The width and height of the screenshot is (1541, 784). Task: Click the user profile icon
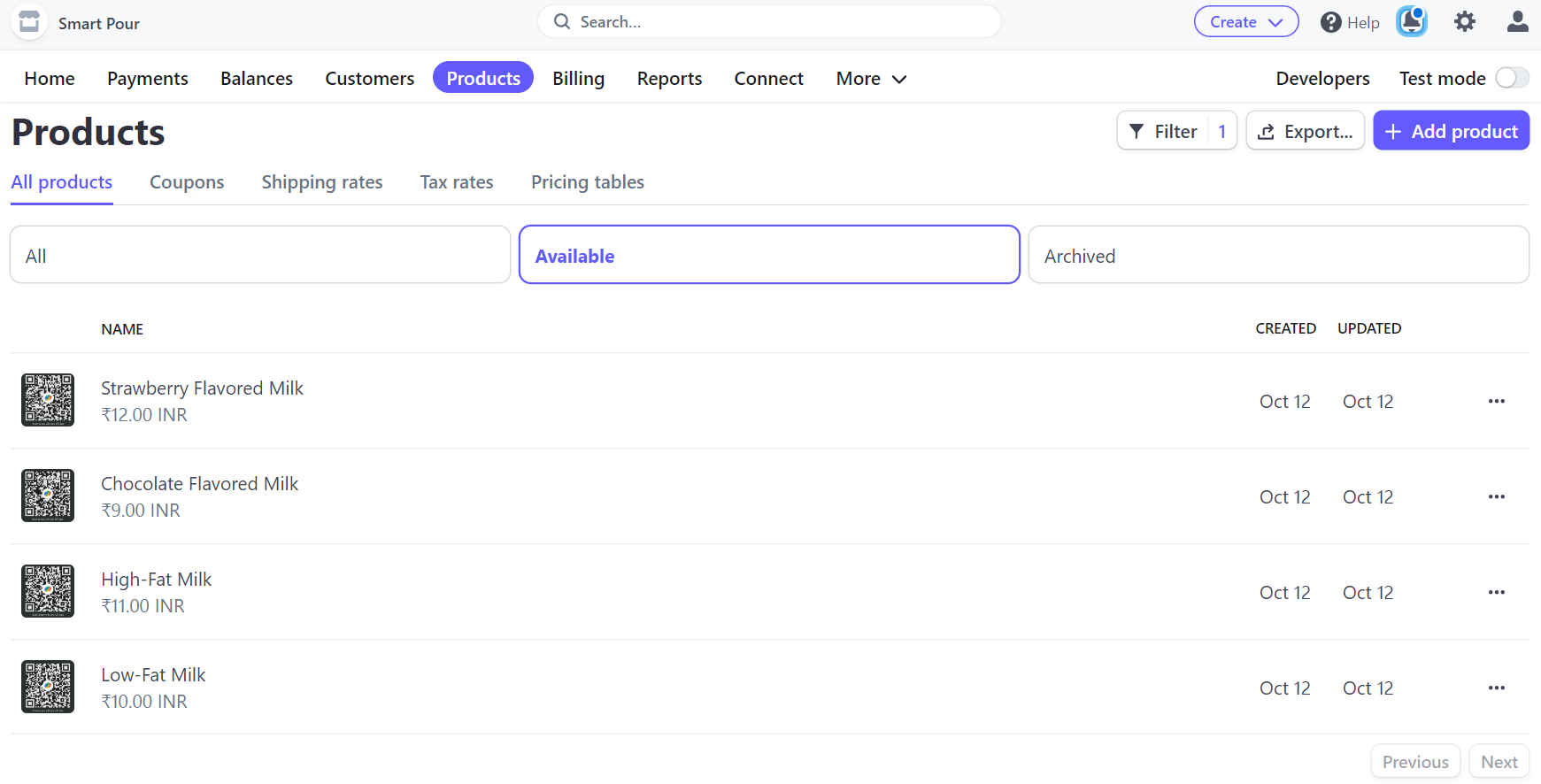coord(1517,21)
